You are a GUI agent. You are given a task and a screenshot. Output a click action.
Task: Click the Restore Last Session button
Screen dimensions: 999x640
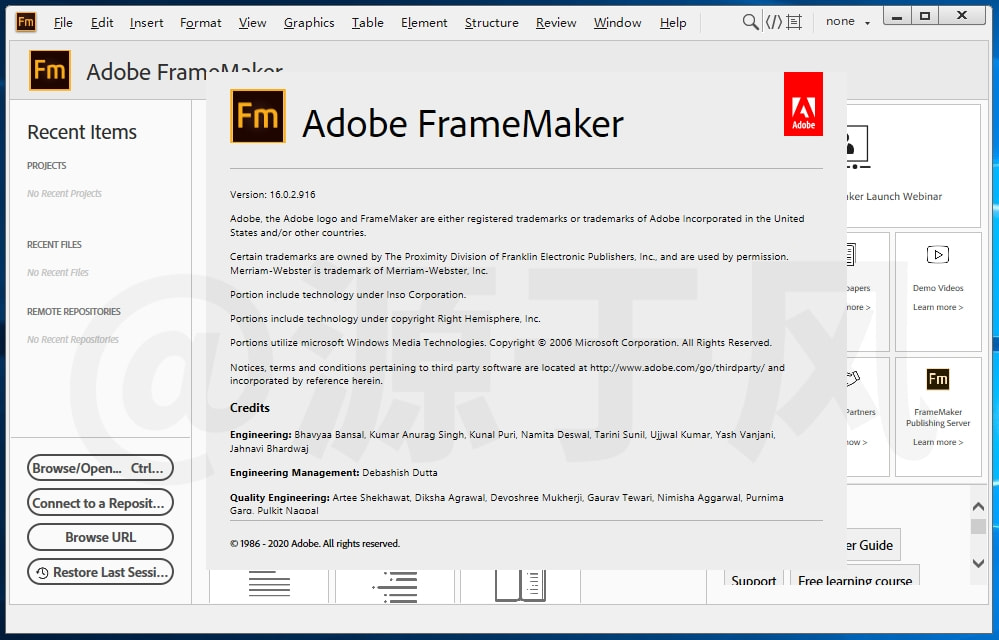coord(100,572)
